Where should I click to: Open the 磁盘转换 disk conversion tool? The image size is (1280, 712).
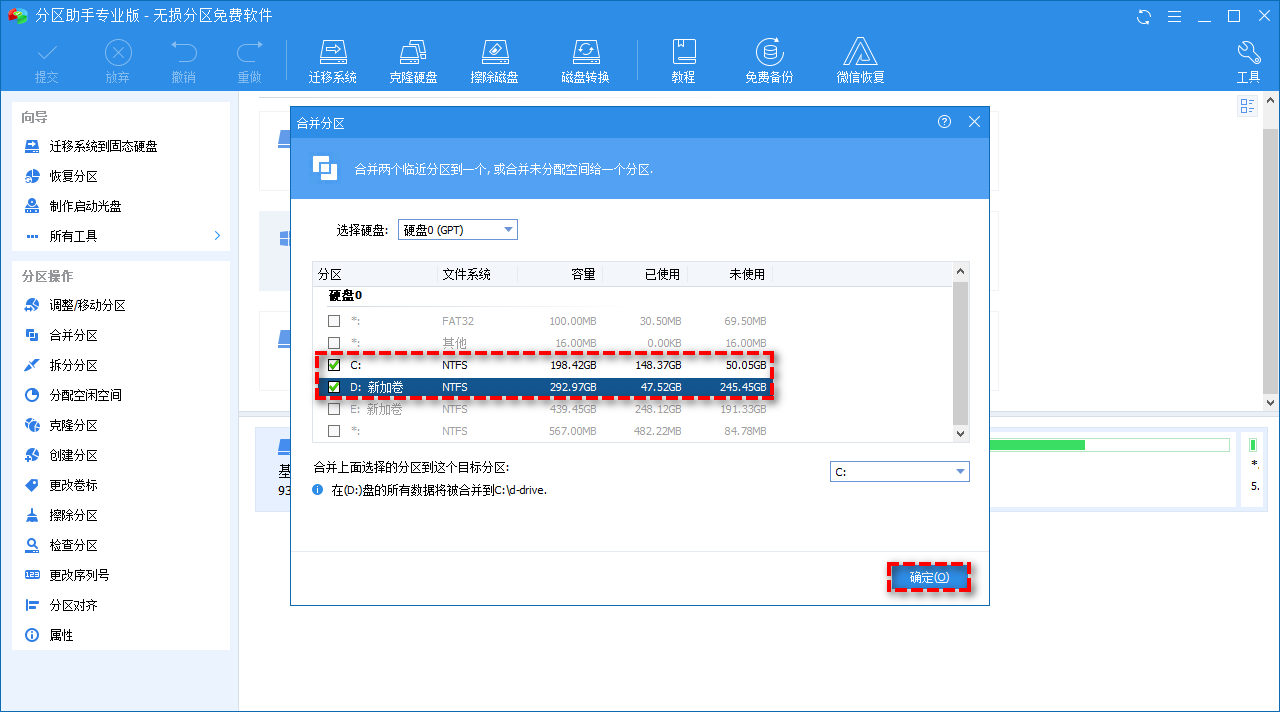(x=585, y=58)
